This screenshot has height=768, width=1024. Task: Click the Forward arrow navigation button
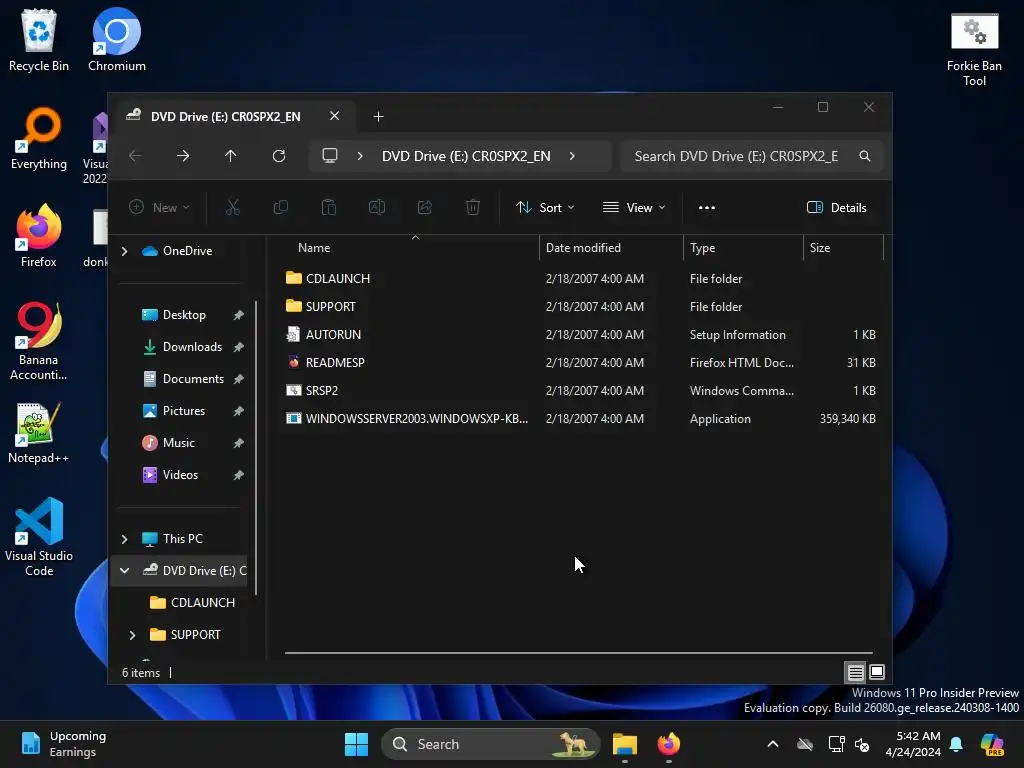(x=183, y=156)
